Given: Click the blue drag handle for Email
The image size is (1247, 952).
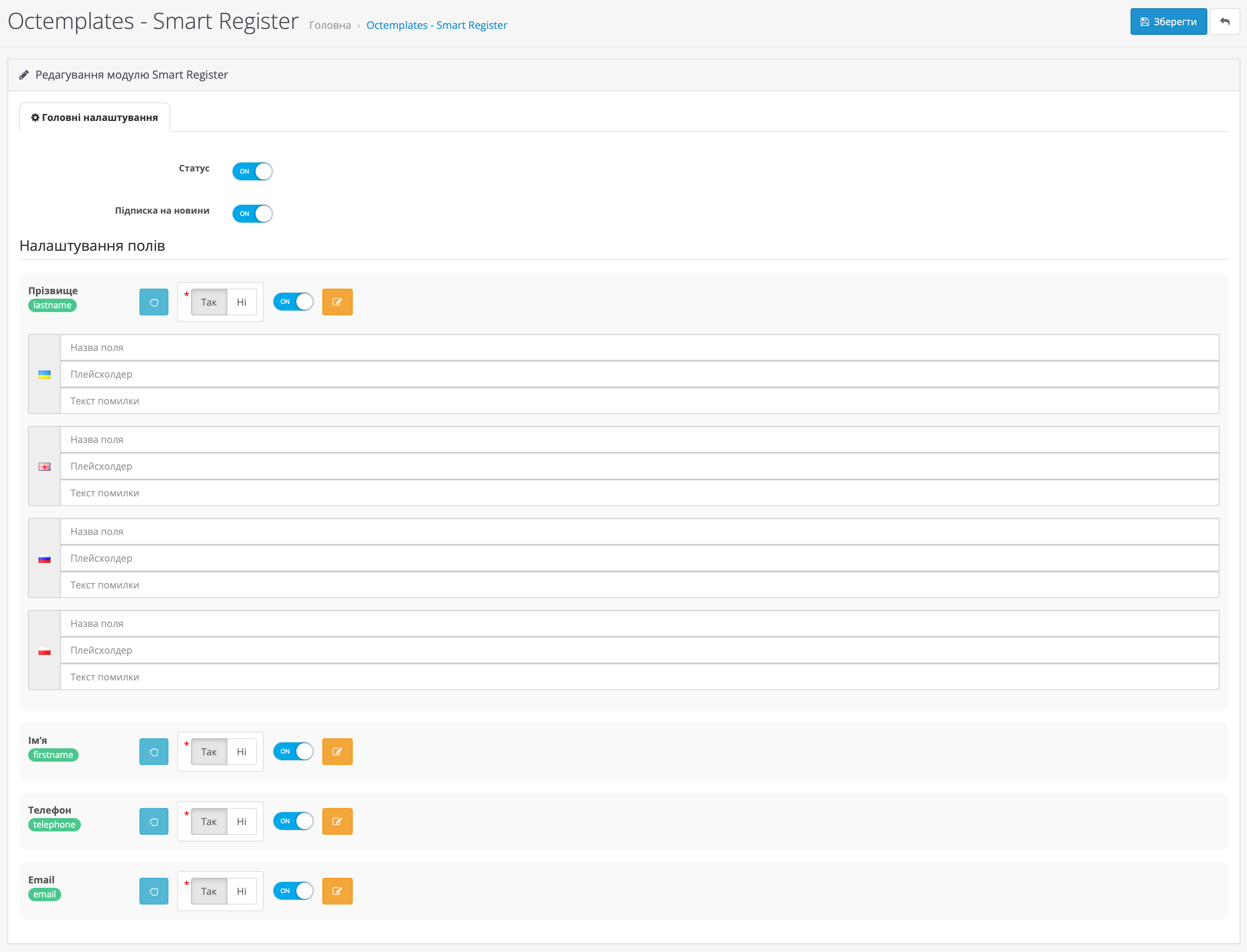Looking at the screenshot, I should 154,891.
